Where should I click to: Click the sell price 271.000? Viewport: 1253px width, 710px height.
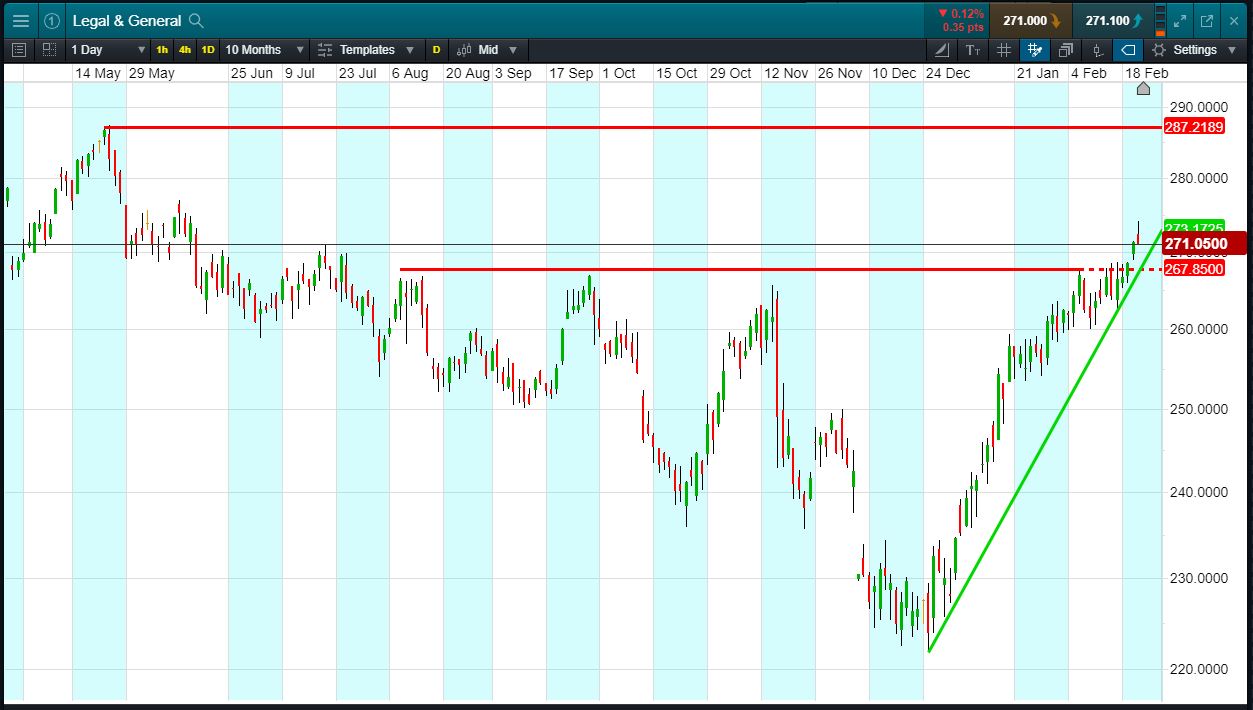point(1030,20)
